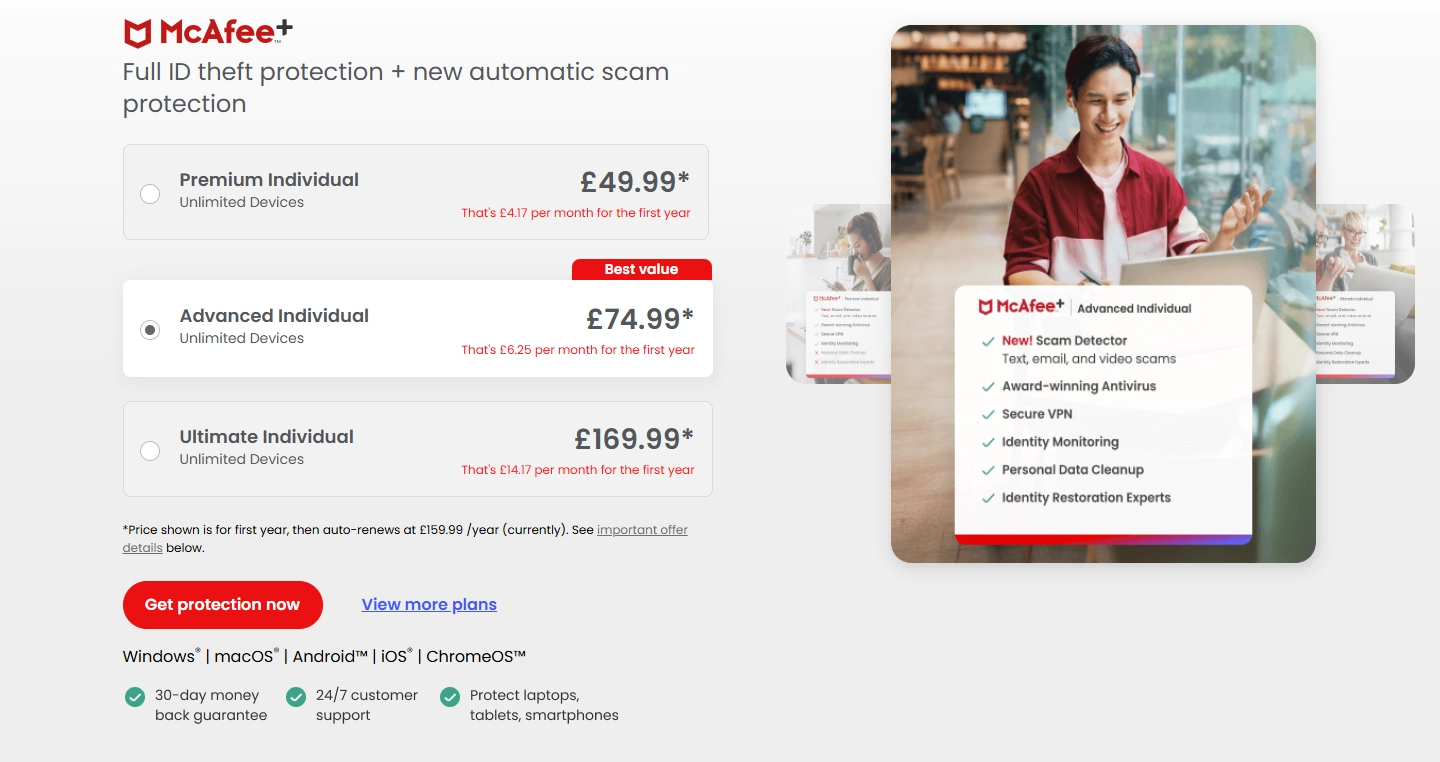
Task: Click the Get protection now button
Action: point(223,605)
